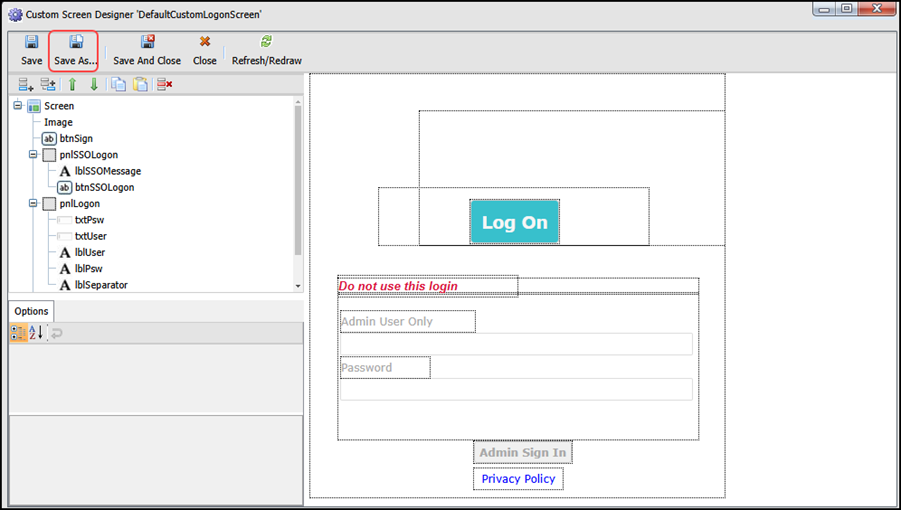Collapse the pnlSSOLogon tree node
This screenshot has width=901, height=510.
coord(33,155)
